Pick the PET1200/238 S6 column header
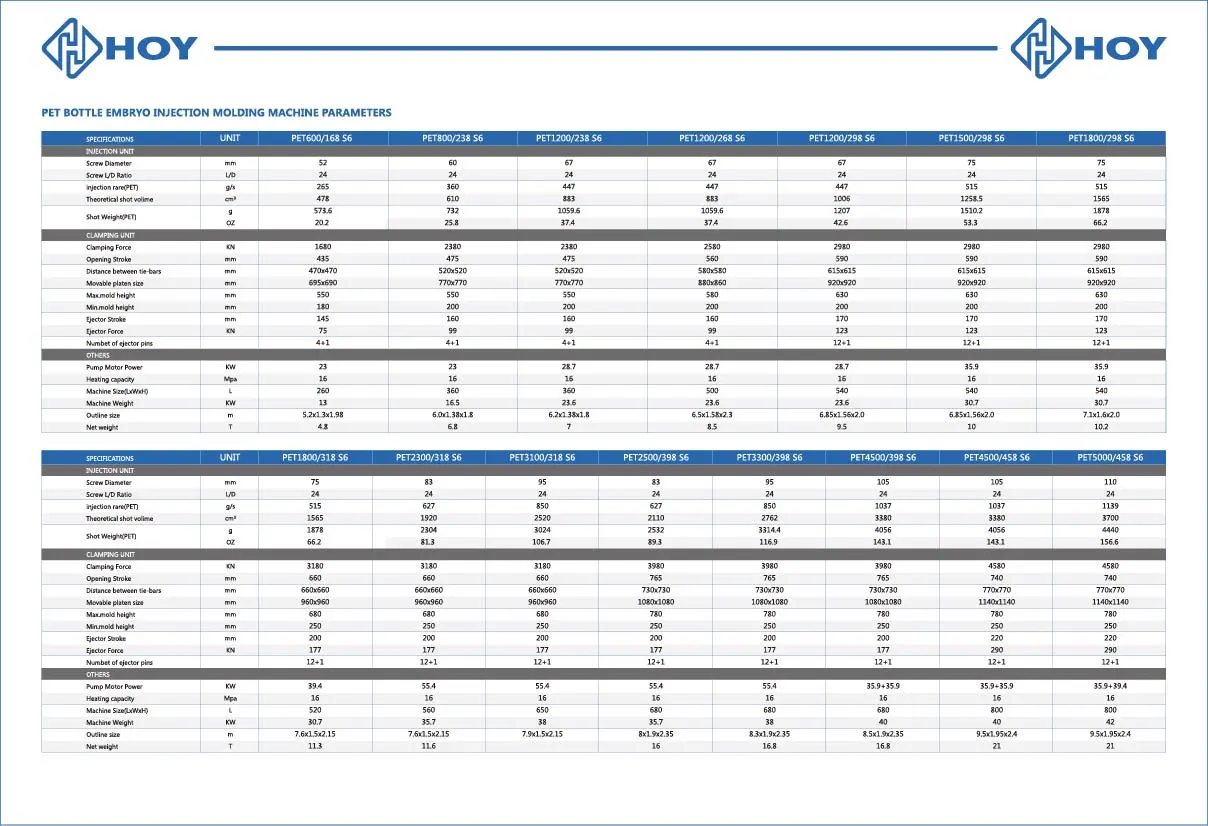 point(583,138)
